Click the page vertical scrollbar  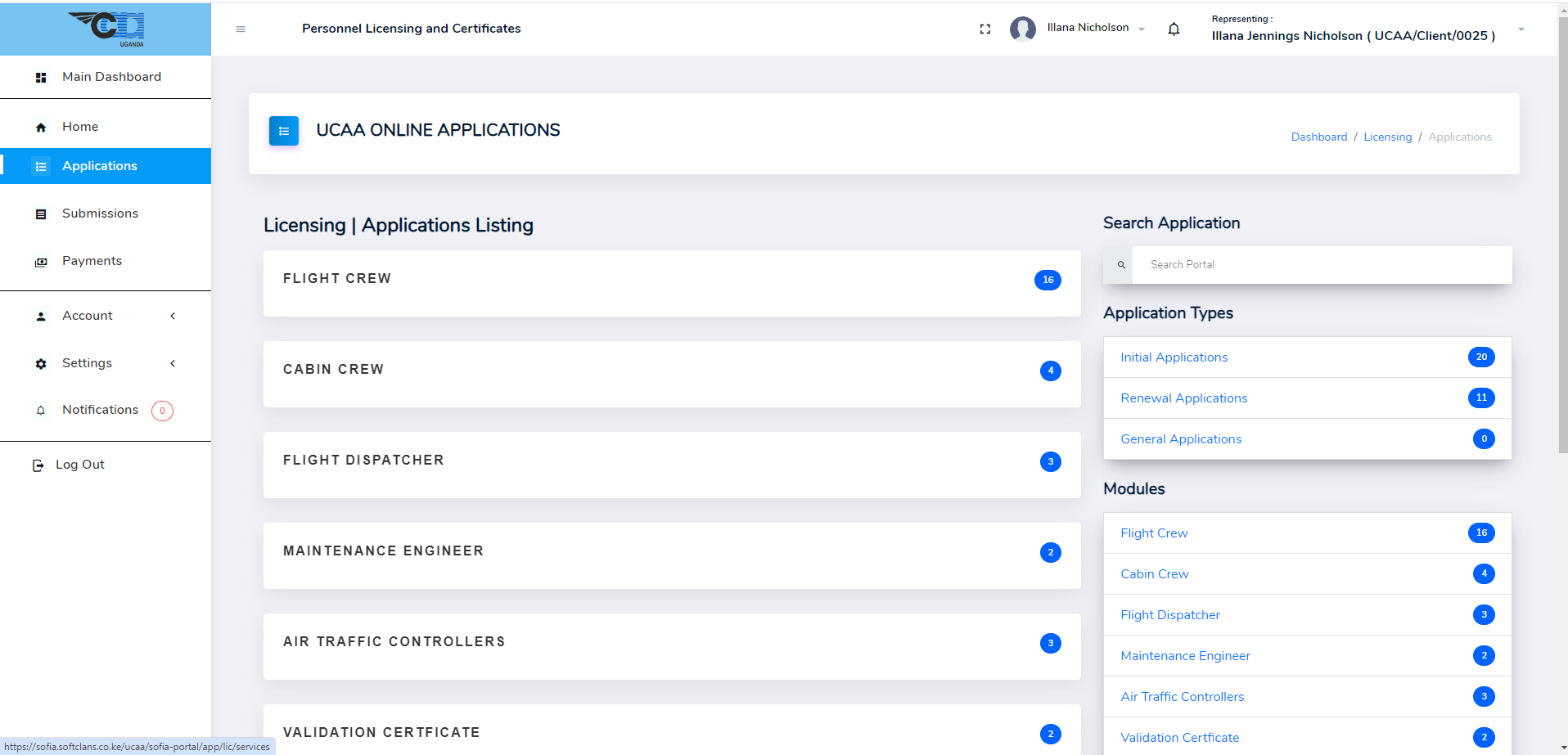pos(1562,245)
